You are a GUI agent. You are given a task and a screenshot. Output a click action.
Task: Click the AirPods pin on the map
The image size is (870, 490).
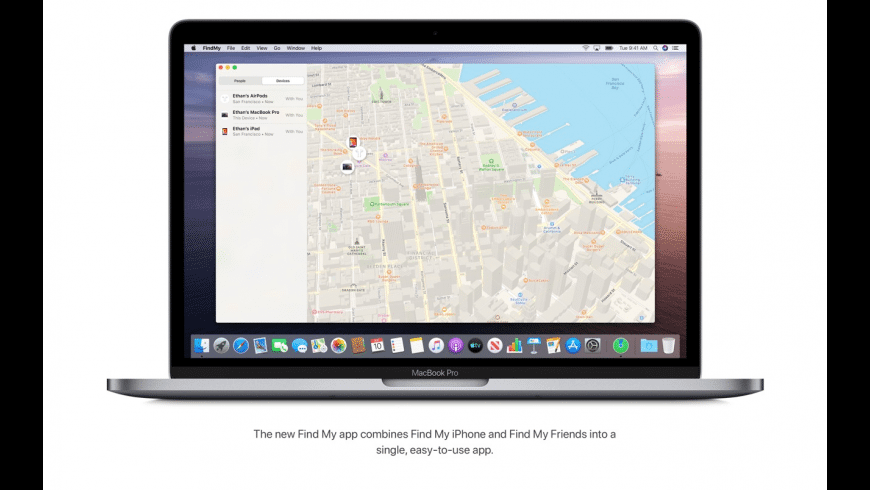pyautogui.click(x=360, y=152)
